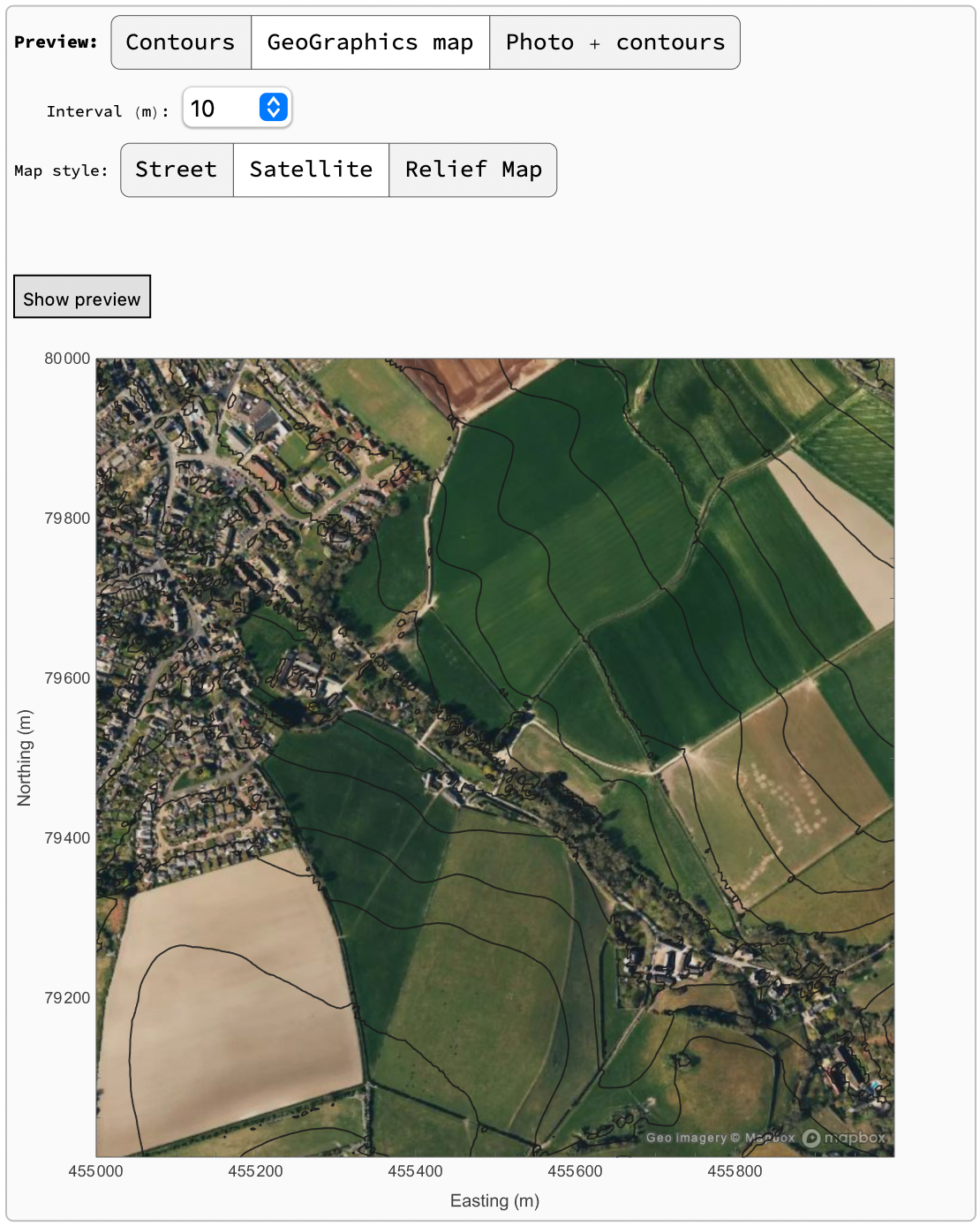Click the Preview: label

pyautogui.click(x=57, y=42)
